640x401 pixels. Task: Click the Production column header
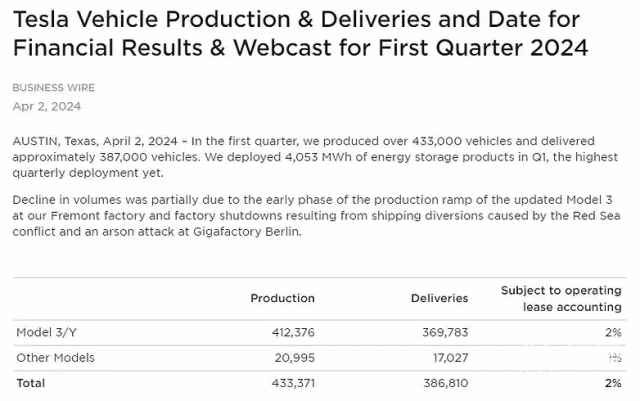click(282, 298)
